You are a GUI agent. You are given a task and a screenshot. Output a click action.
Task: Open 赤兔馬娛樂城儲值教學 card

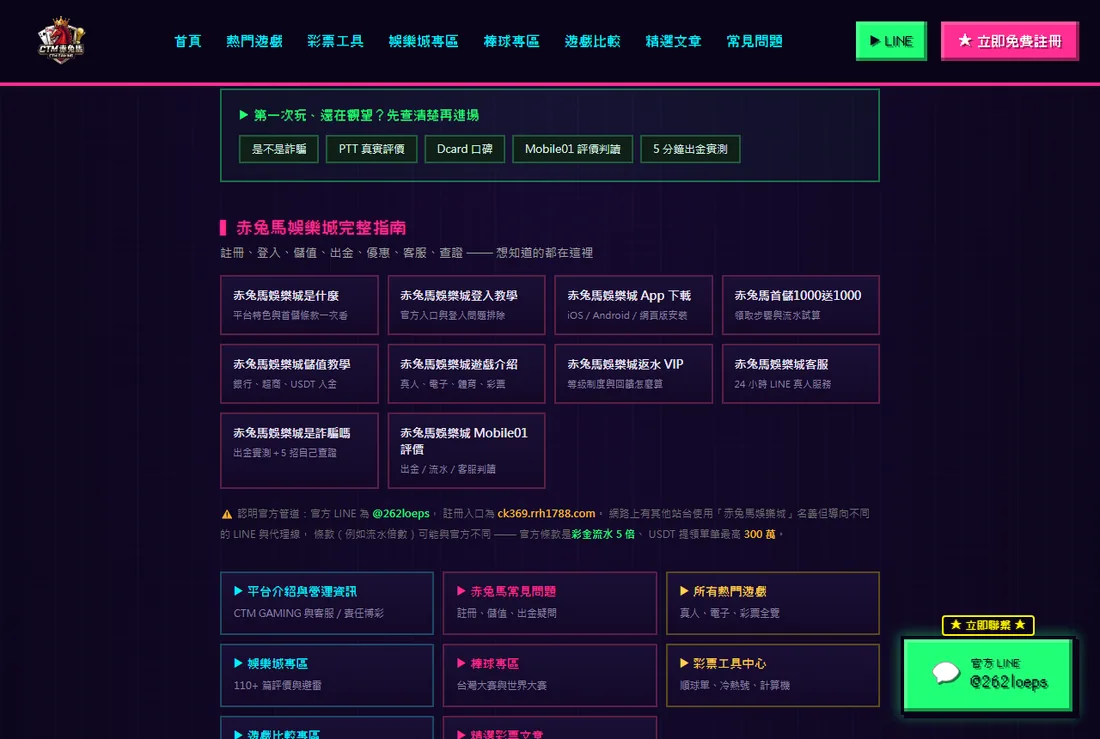coord(300,373)
